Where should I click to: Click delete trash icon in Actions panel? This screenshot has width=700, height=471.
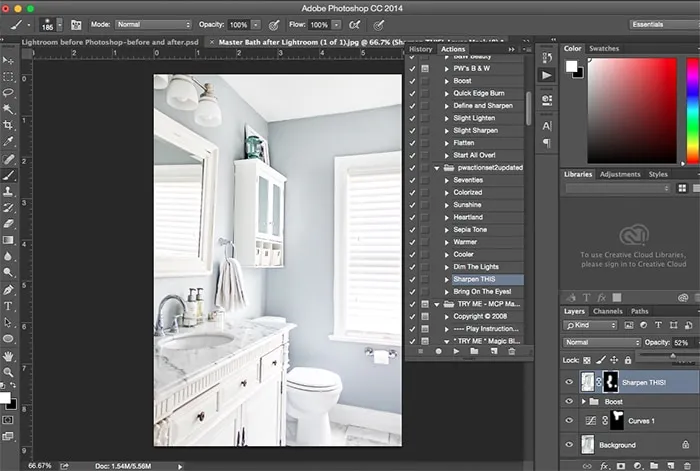[x=512, y=351]
